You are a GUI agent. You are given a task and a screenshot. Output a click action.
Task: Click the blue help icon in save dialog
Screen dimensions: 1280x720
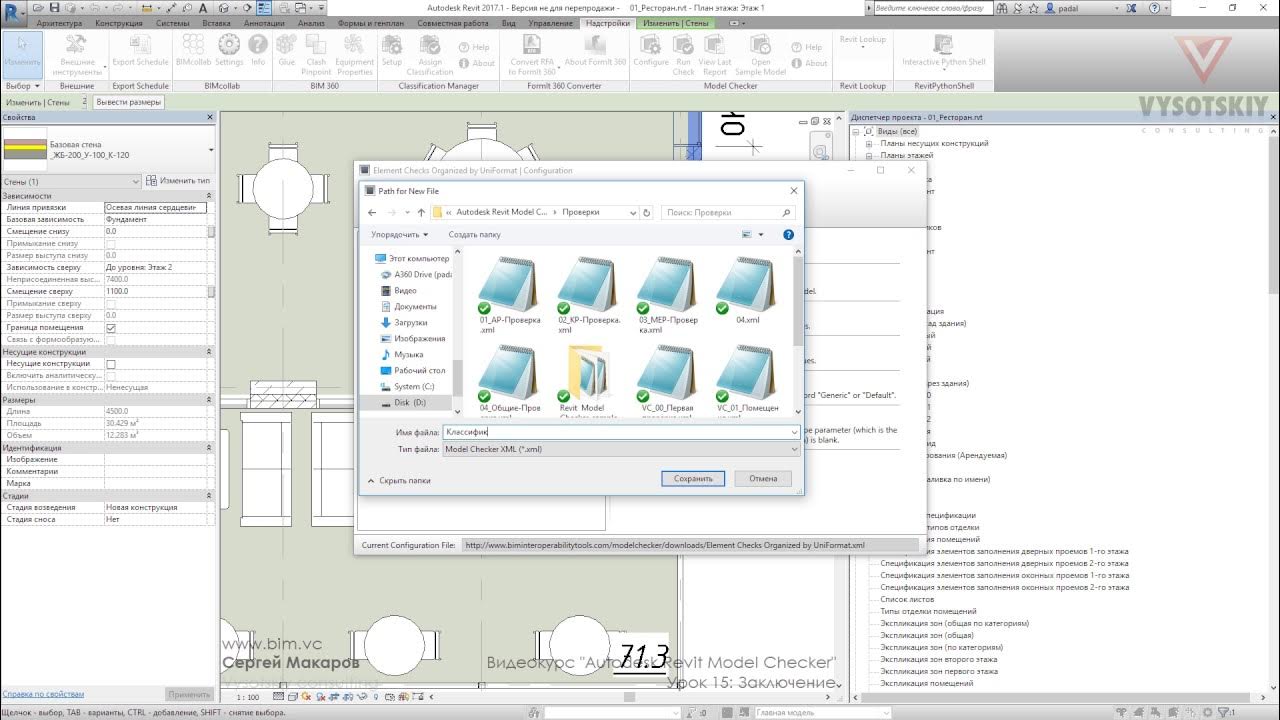[788, 234]
